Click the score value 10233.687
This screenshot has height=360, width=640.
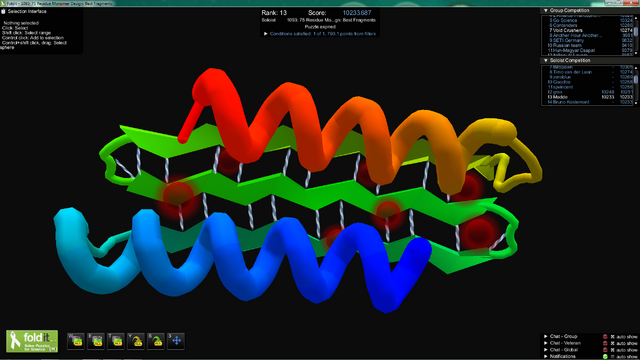pos(357,13)
